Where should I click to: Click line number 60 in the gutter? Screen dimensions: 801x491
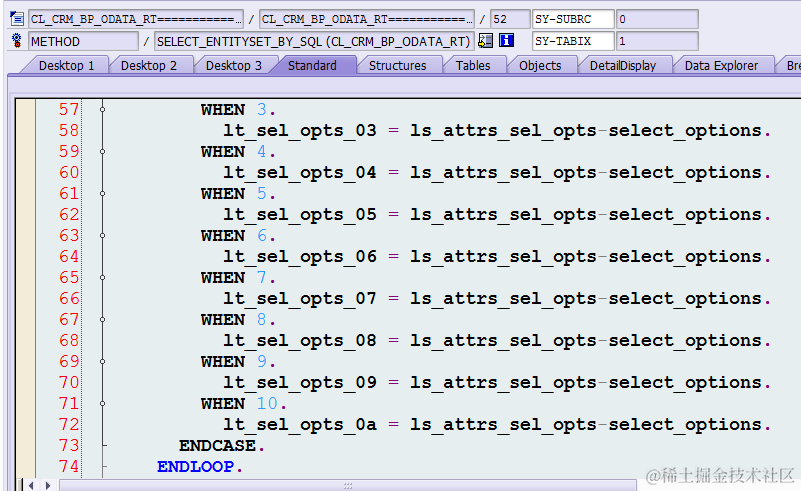69,172
